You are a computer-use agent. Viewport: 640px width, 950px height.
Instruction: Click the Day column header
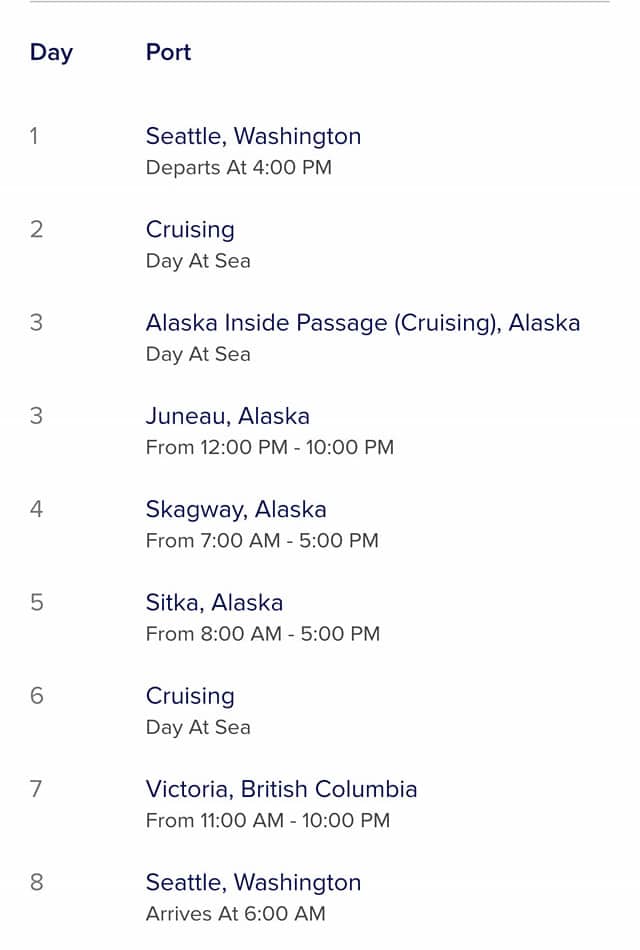point(52,53)
